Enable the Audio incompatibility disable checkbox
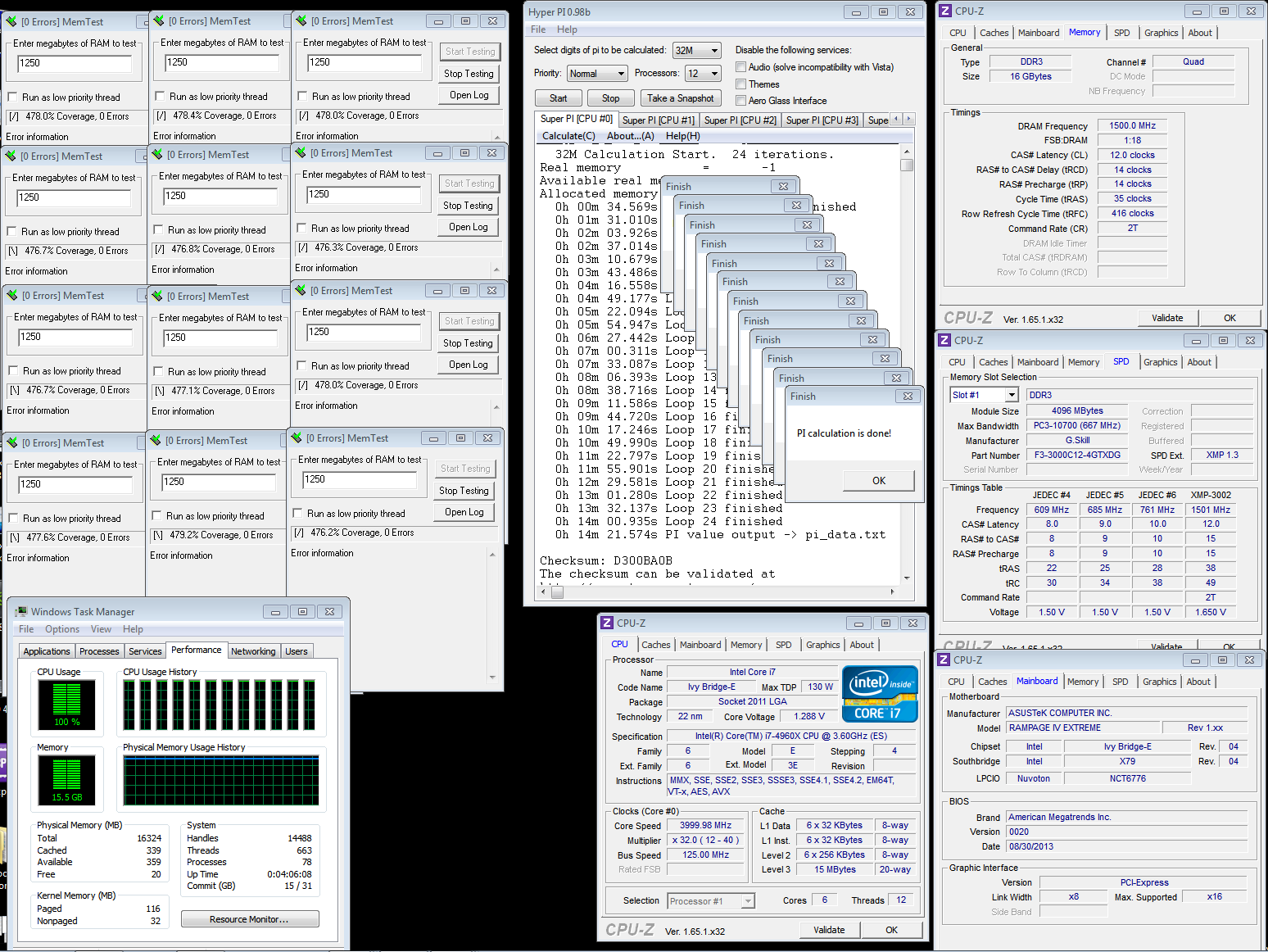 coord(740,66)
